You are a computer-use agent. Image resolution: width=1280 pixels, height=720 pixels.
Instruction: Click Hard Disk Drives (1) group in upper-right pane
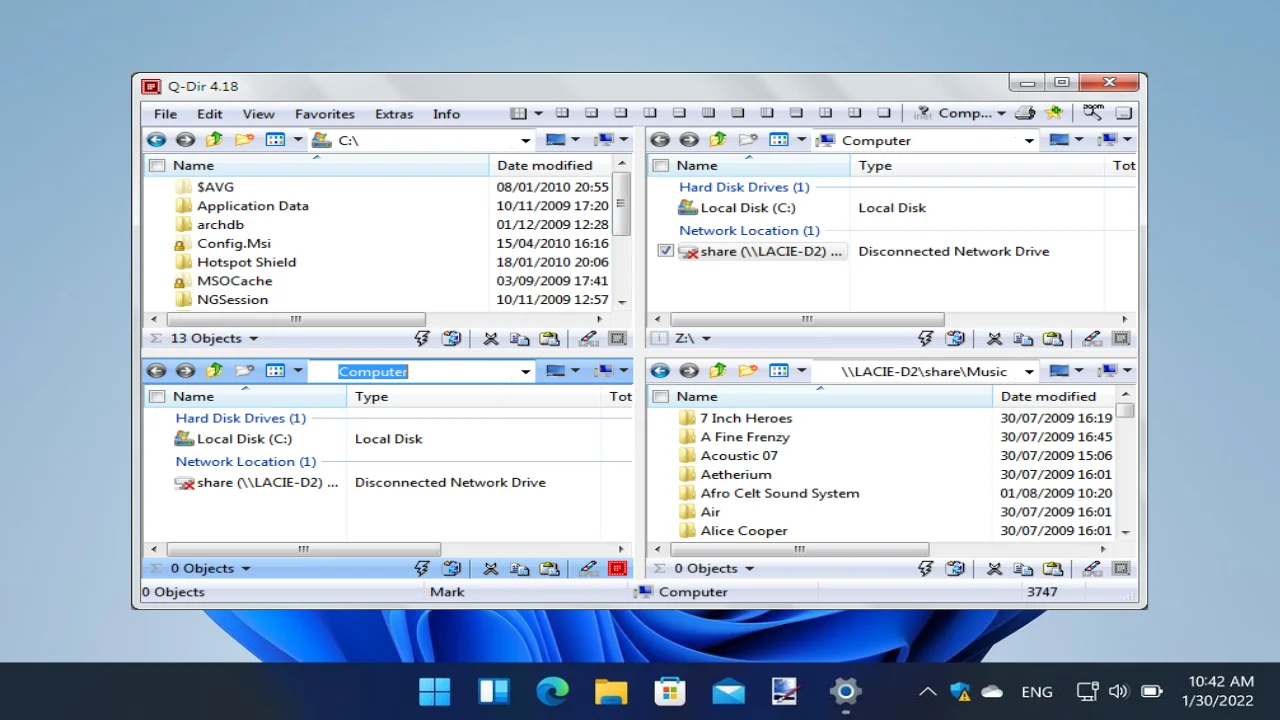tap(744, 187)
